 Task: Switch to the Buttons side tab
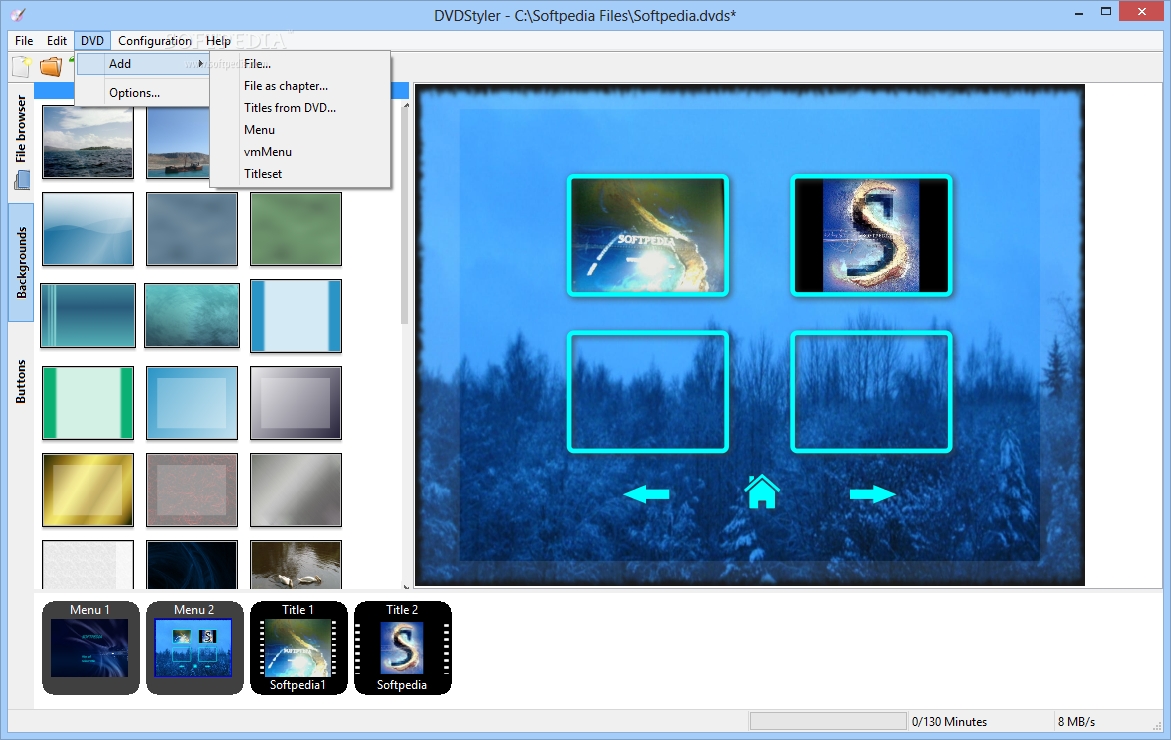pyautogui.click(x=21, y=382)
